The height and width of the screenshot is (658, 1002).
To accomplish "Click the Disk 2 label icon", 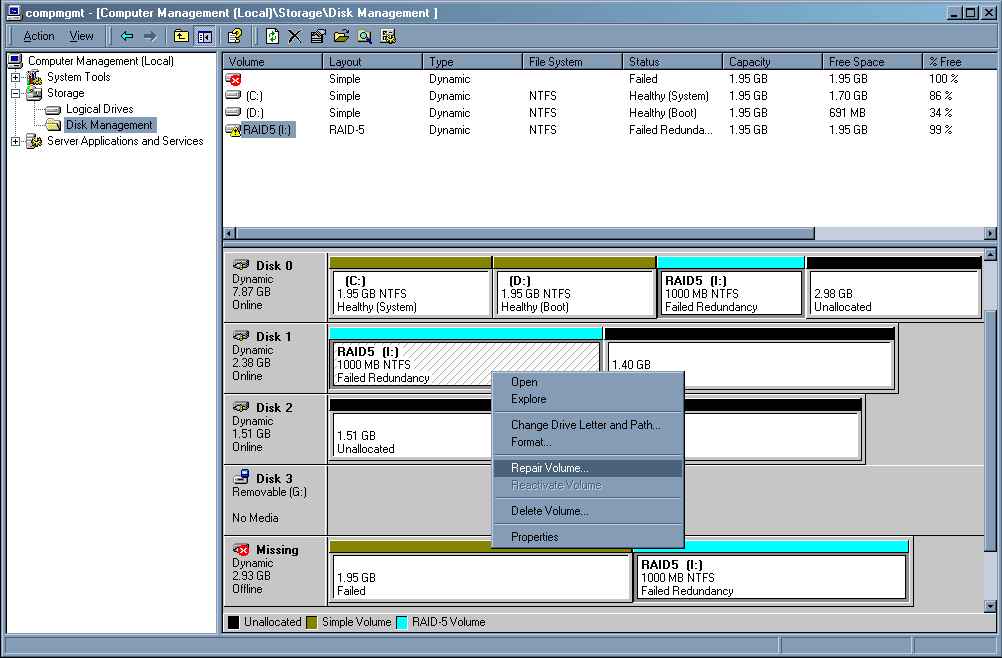I will [x=242, y=407].
